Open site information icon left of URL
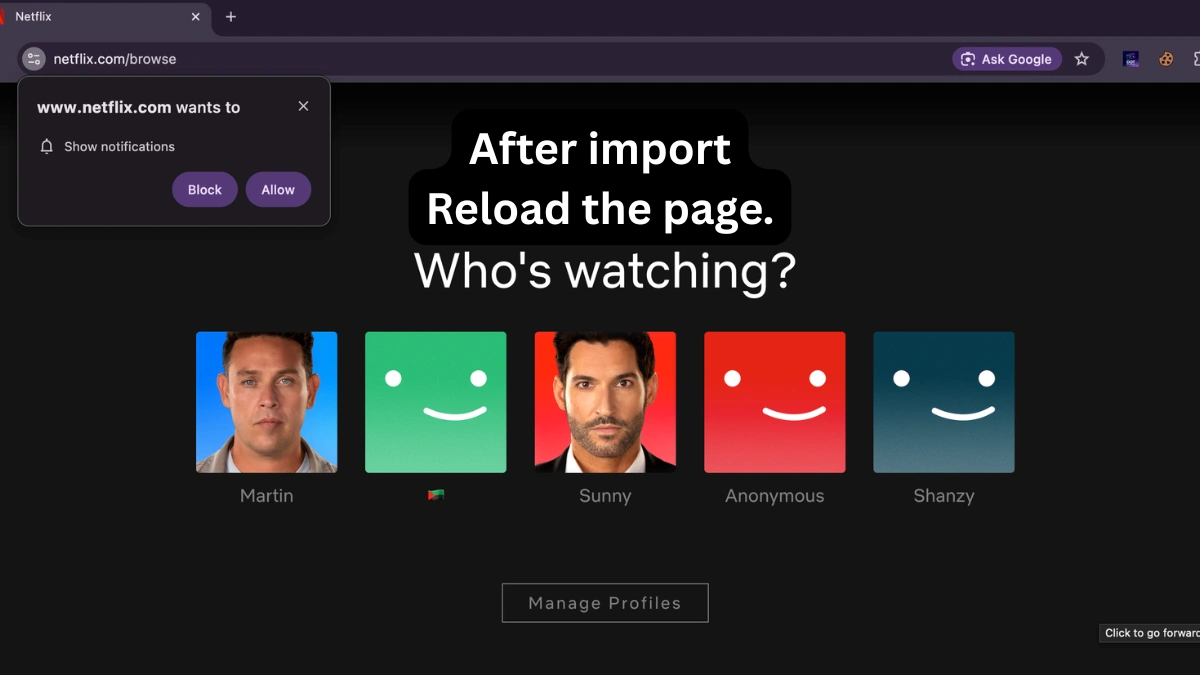 pos(34,59)
